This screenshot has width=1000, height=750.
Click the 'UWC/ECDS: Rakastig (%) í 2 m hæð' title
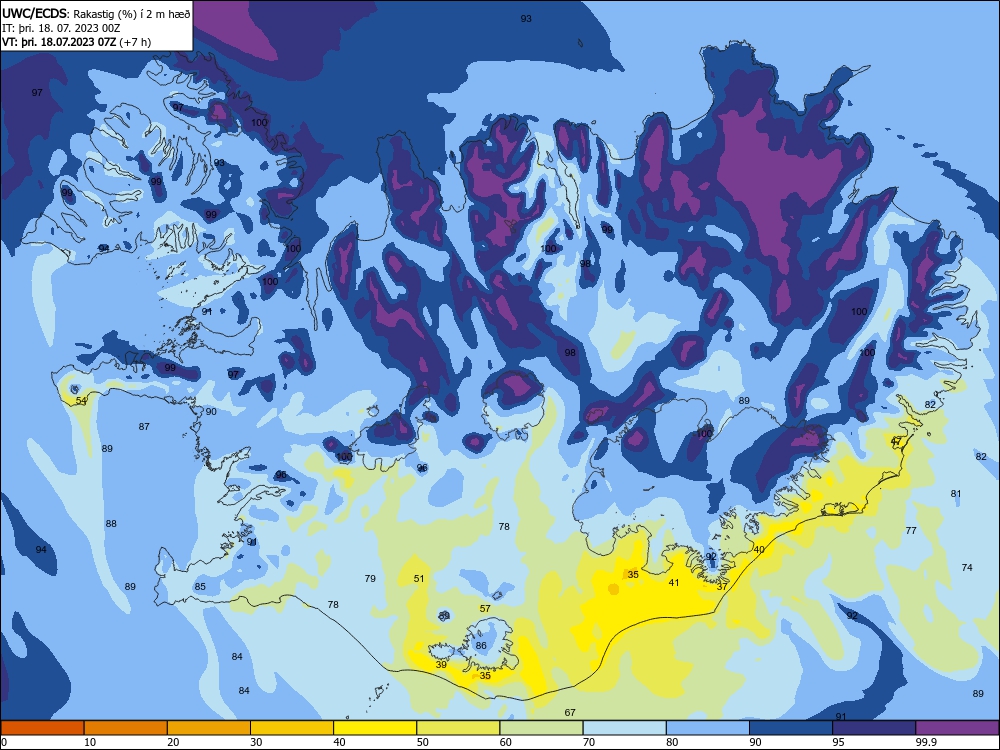(96, 13)
